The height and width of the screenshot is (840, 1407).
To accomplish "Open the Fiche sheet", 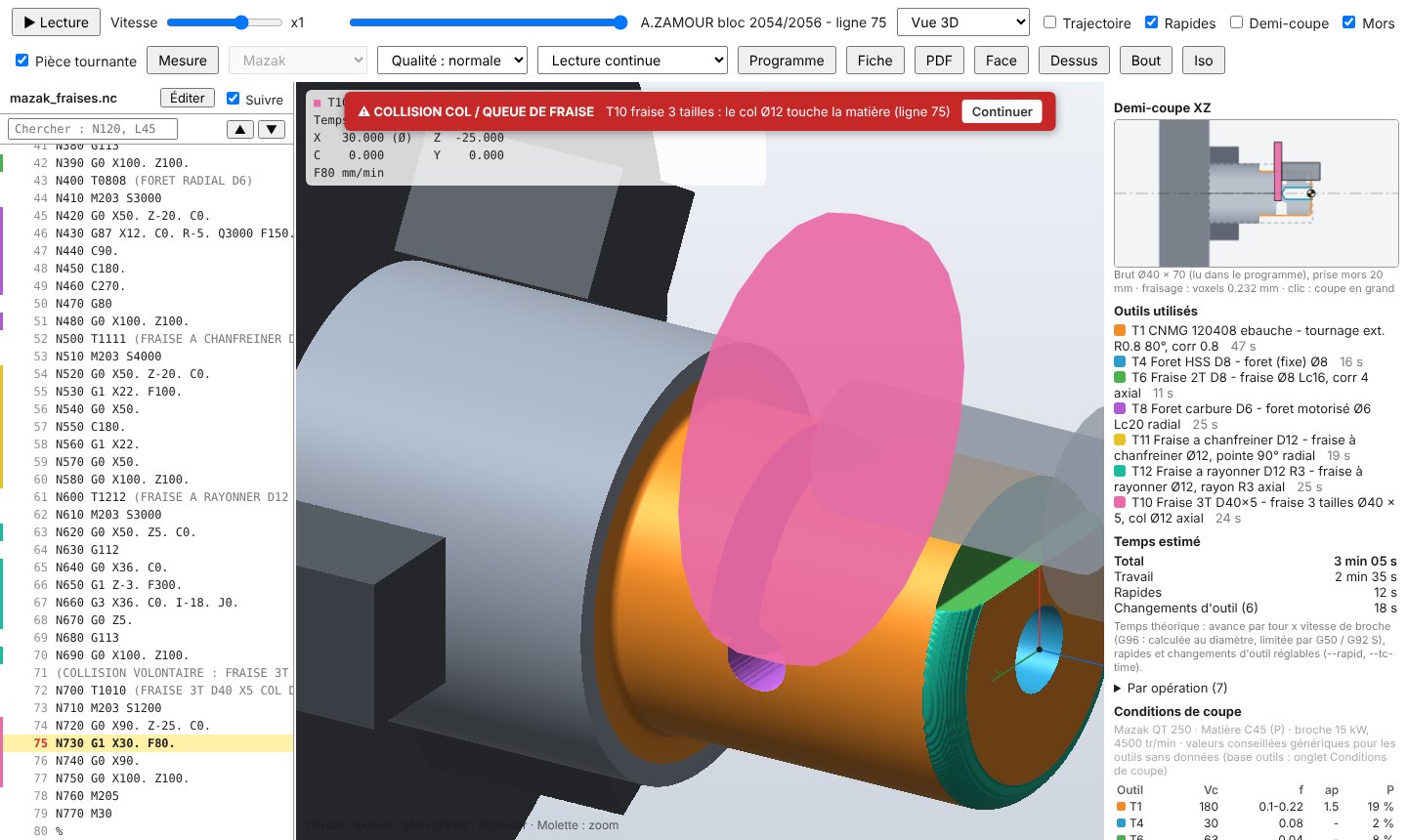I will click(874, 61).
